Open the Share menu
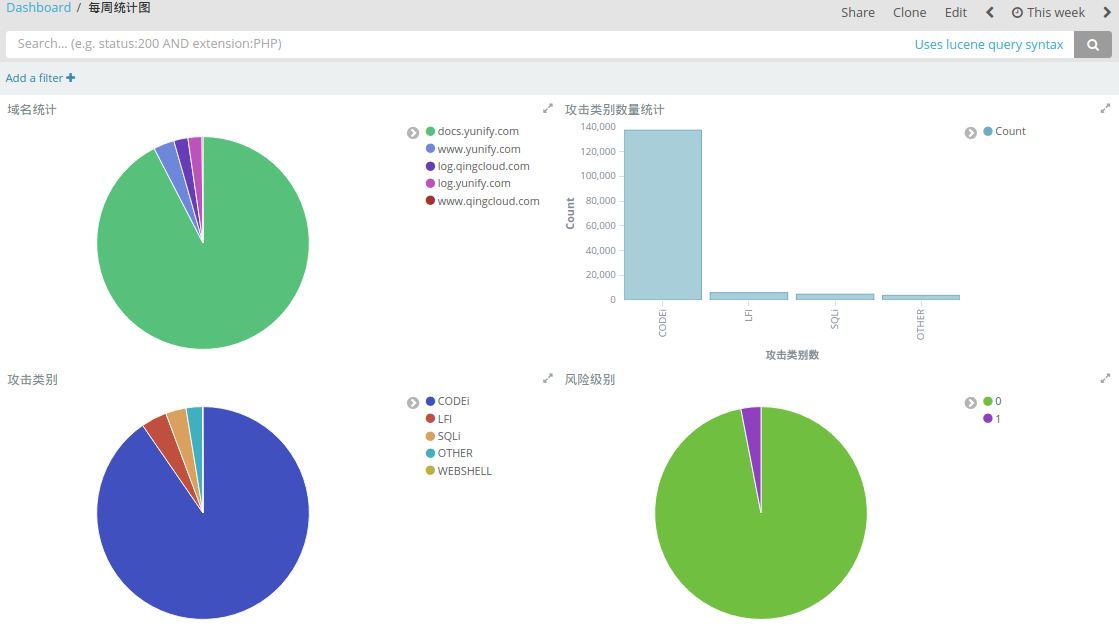The width and height of the screenshot is (1119, 637). pos(857,13)
